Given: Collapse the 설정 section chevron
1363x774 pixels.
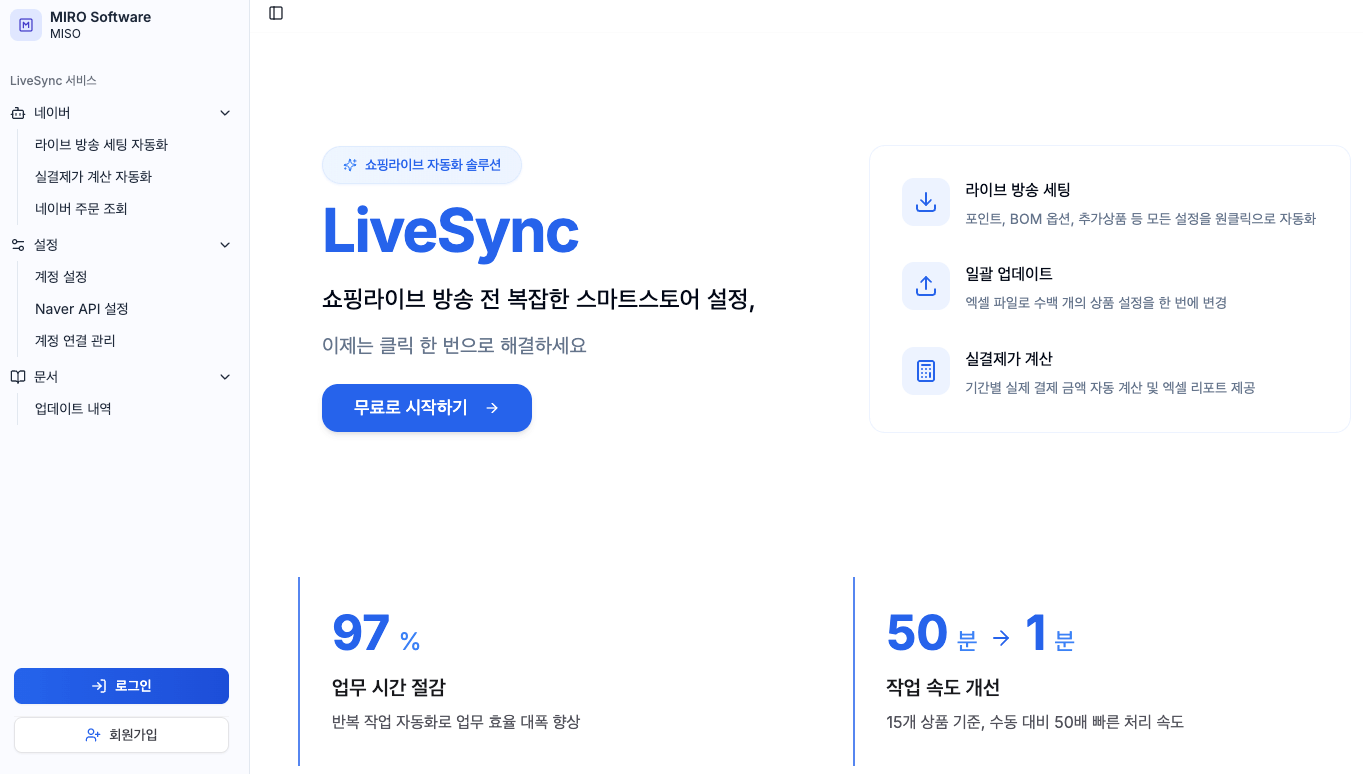Looking at the screenshot, I should pyautogui.click(x=225, y=245).
